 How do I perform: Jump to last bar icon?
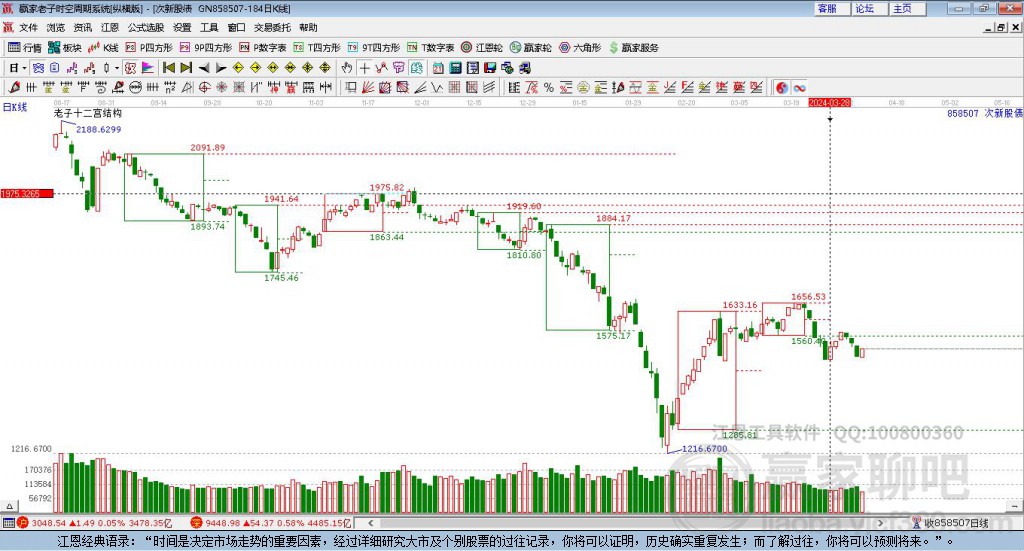coord(186,68)
